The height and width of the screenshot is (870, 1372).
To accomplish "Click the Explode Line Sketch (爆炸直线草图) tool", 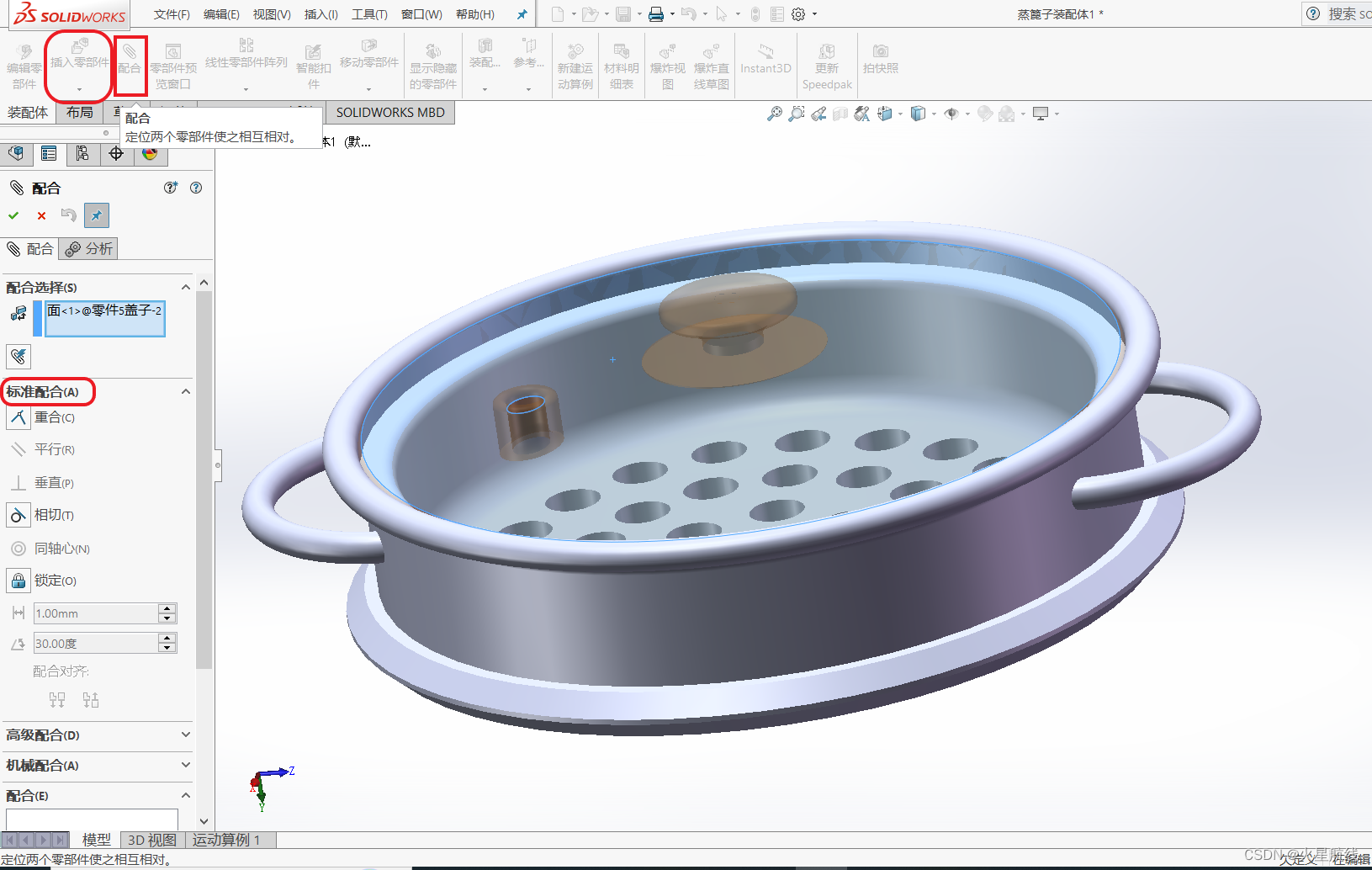I will pos(712,67).
